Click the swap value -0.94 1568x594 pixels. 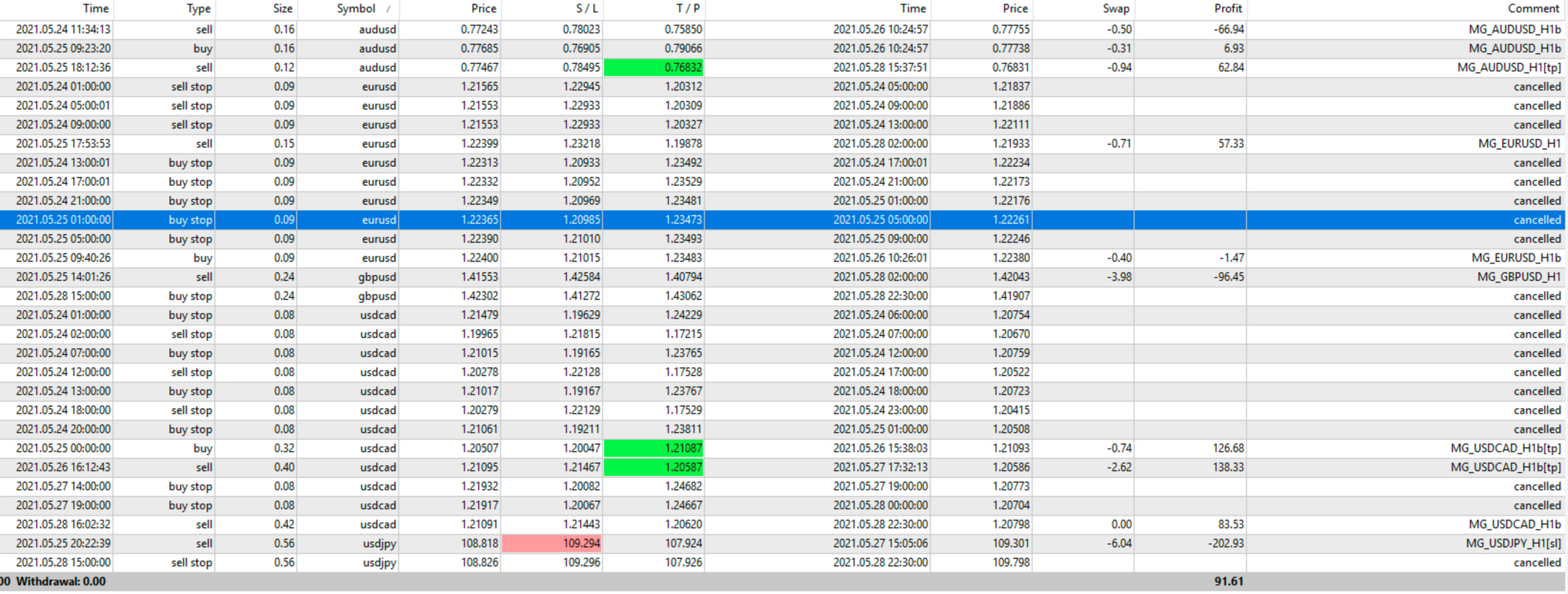[x=1119, y=67]
